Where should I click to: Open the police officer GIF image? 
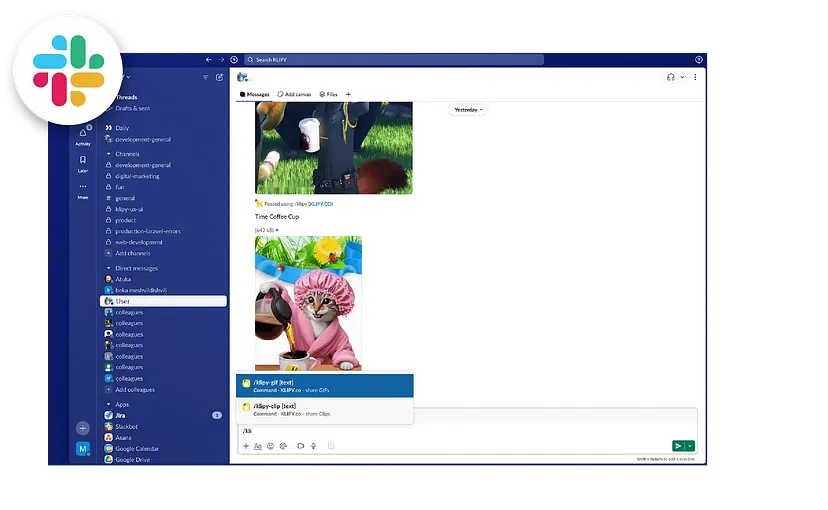pos(334,148)
